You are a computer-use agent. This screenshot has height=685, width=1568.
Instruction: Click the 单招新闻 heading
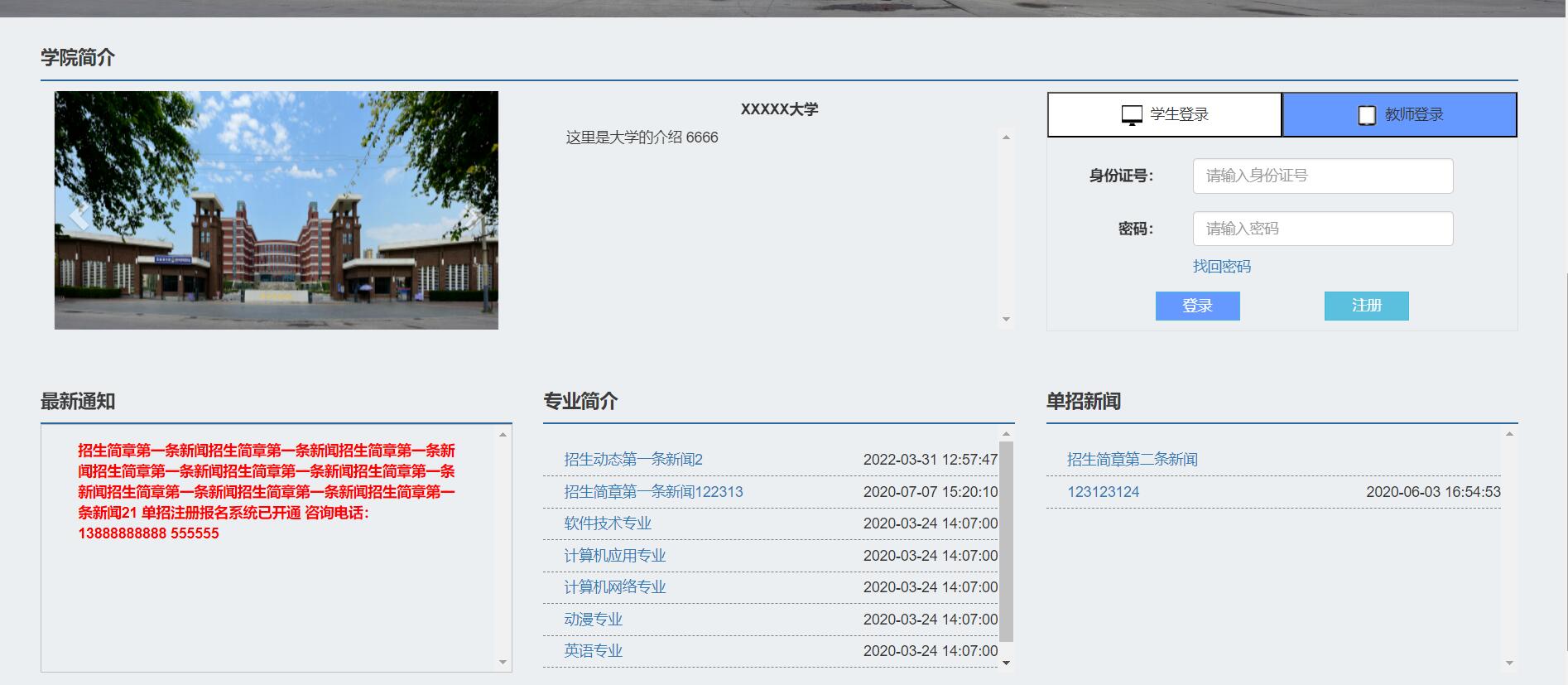point(1084,402)
